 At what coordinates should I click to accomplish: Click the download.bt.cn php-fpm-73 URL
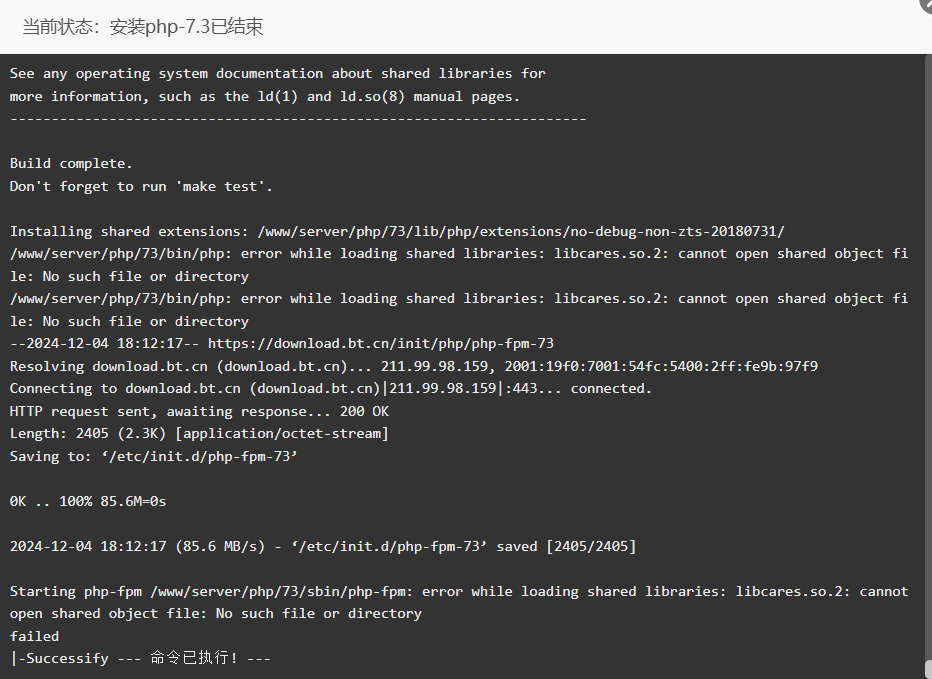[380, 344]
